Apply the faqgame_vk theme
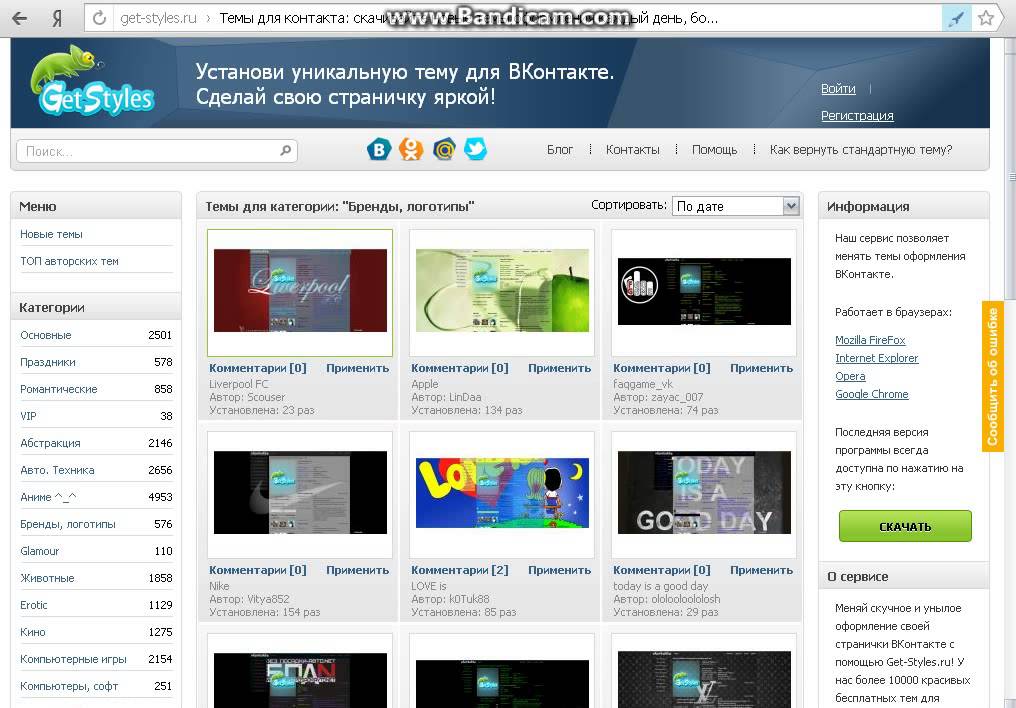The image size is (1016, 708). pos(762,368)
